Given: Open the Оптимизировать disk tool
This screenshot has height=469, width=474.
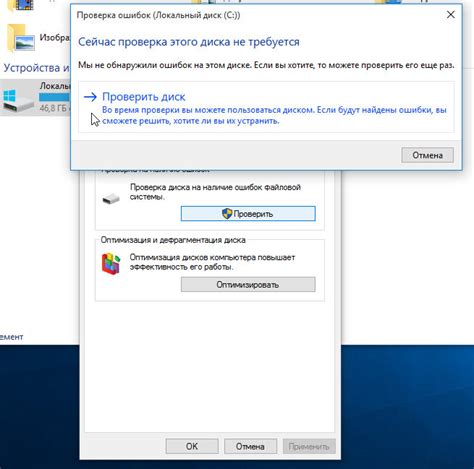Looking at the screenshot, I should [248, 285].
